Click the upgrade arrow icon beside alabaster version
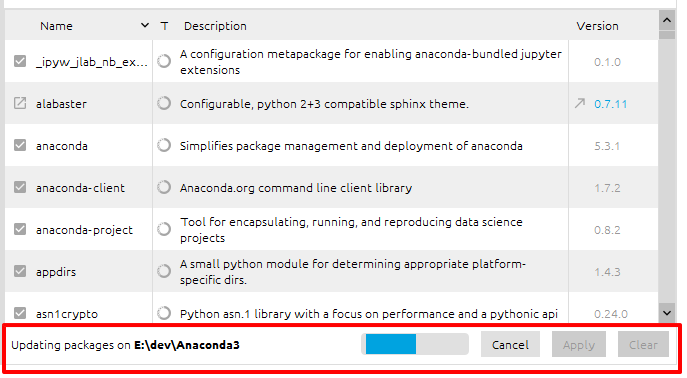 580,103
